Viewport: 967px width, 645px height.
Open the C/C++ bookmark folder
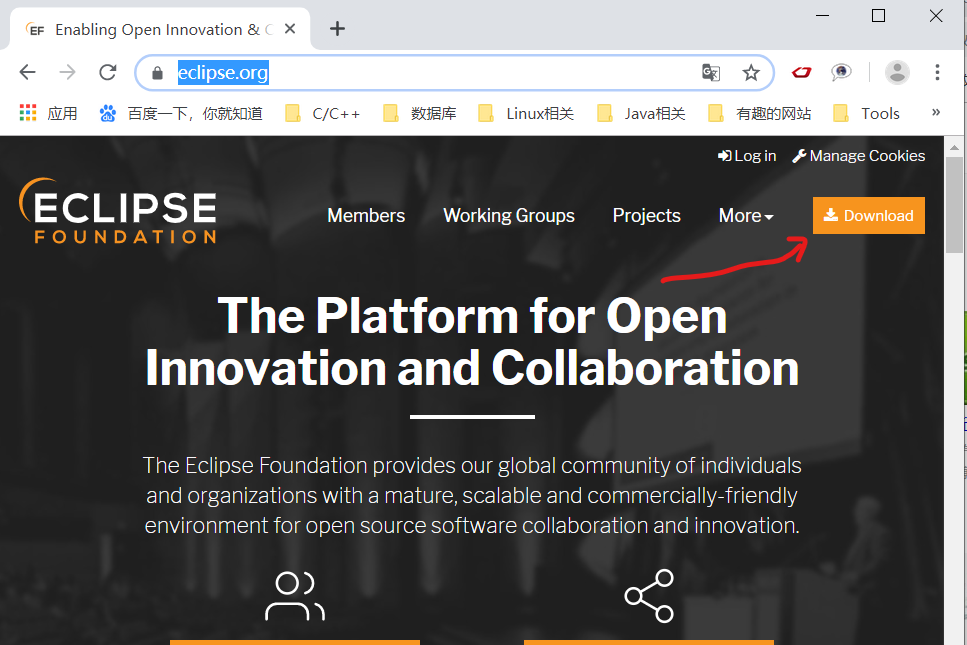tap(323, 113)
